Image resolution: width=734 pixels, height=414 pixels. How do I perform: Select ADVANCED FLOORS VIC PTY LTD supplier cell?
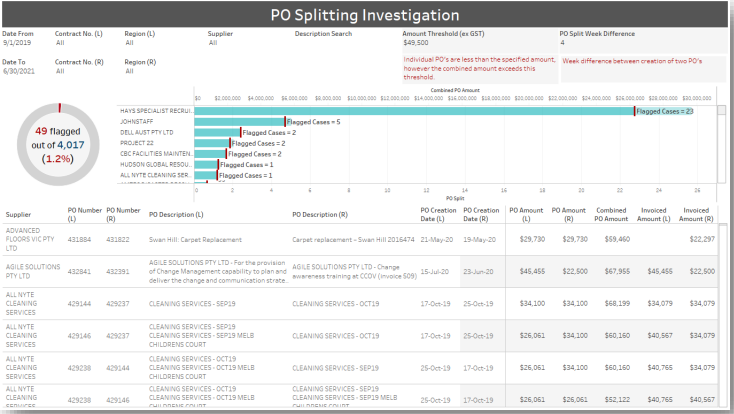click(x=30, y=239)
